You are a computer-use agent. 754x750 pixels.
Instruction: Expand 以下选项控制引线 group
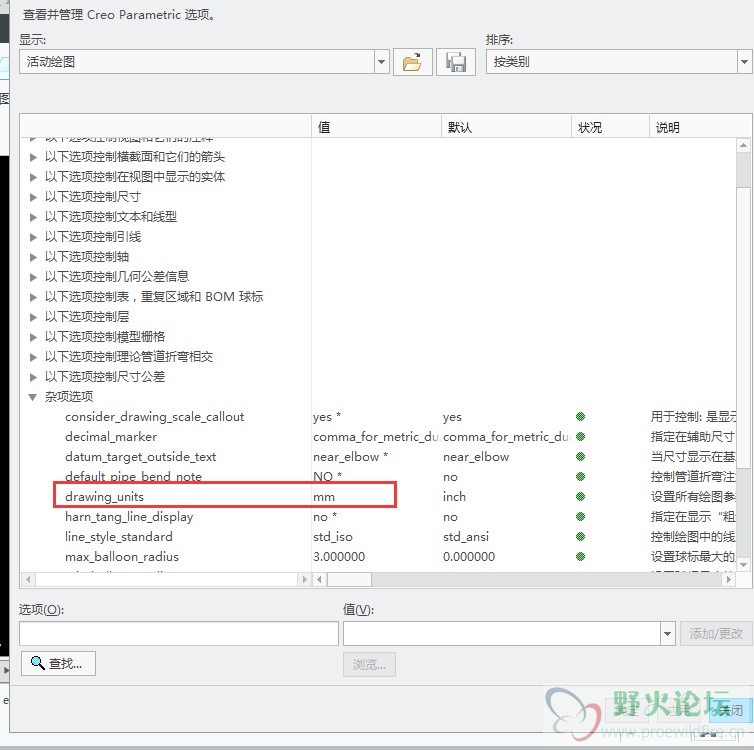click(33, 237)
